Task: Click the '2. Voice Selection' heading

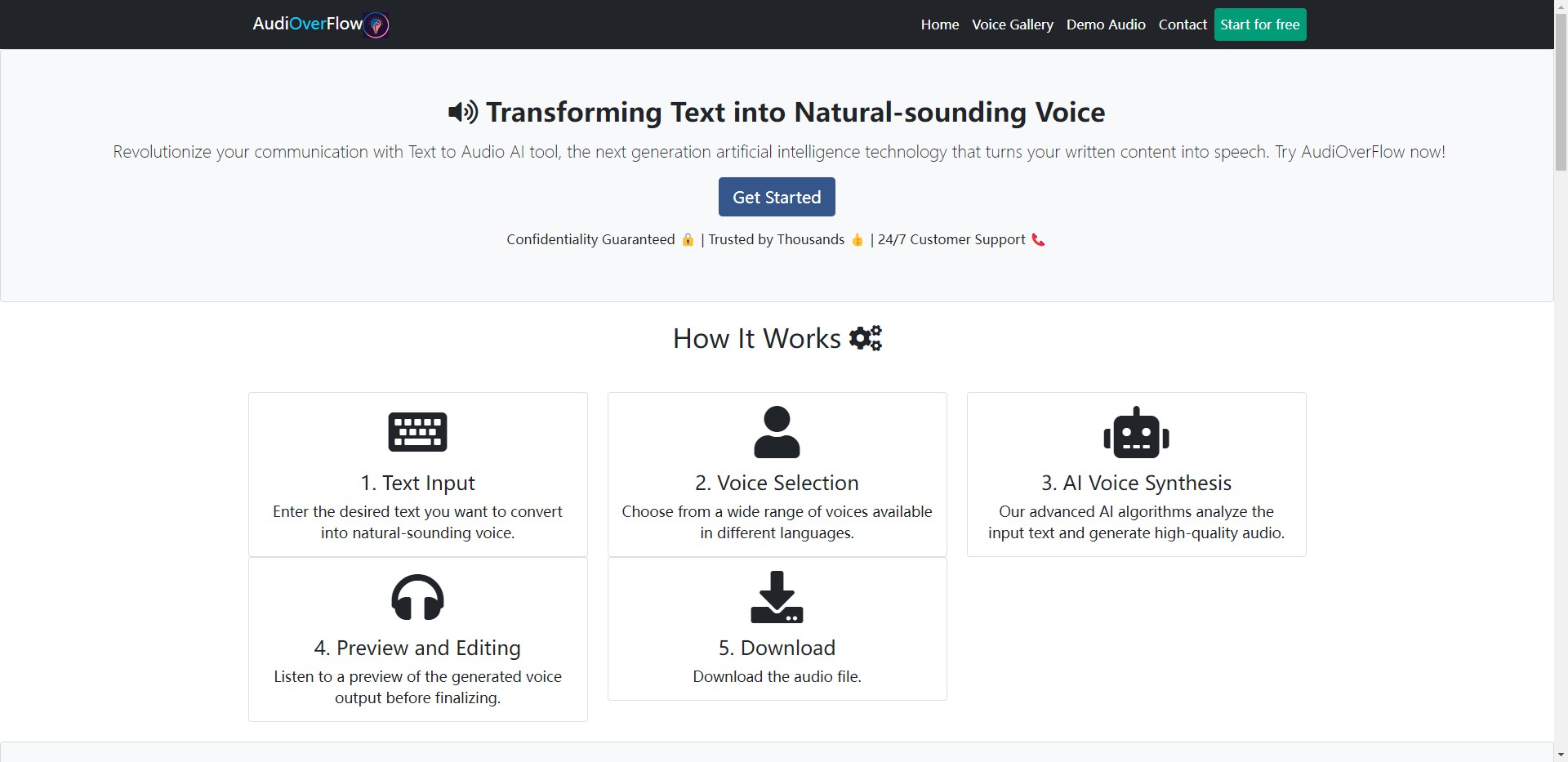Action: [777, 483]
